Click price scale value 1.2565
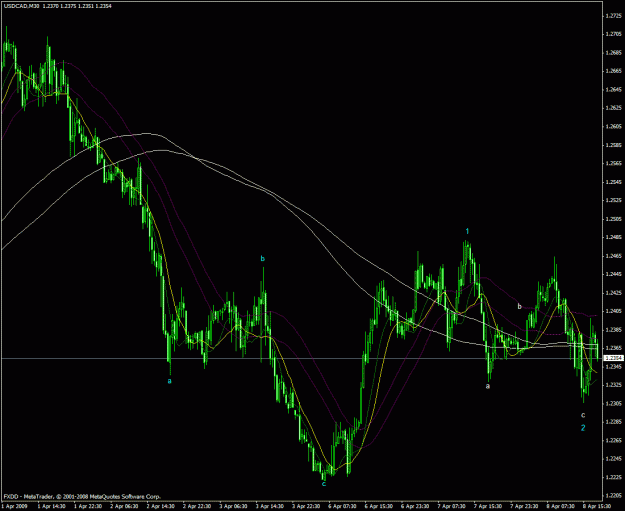Screen dimensions: 625x511 pyautogui.click(x=611, y=163)
